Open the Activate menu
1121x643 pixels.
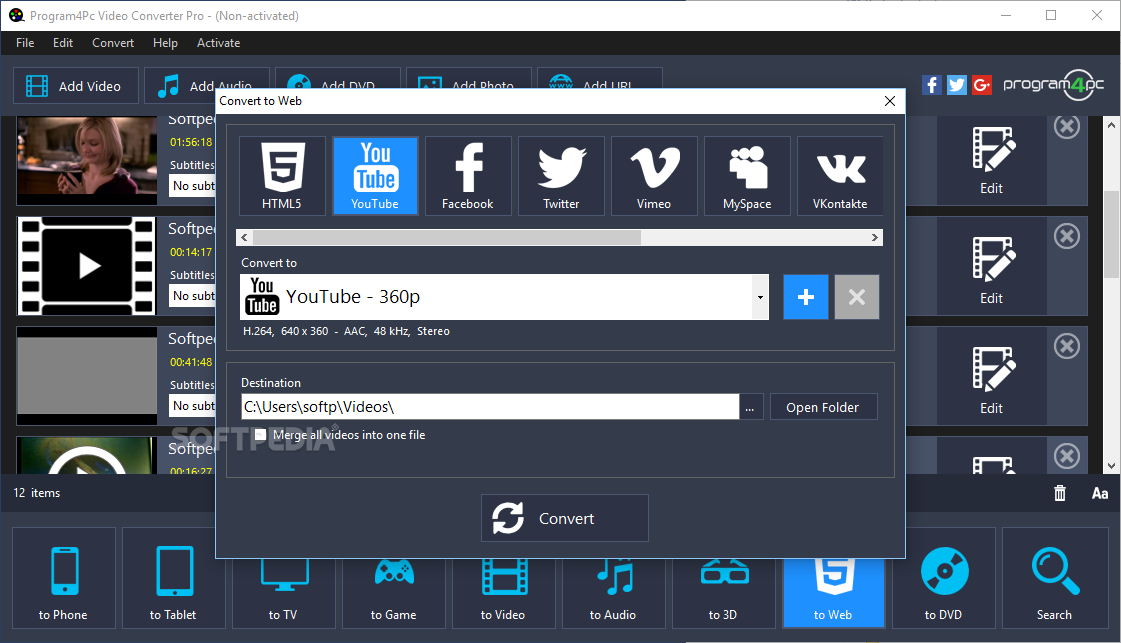[219, 43]
